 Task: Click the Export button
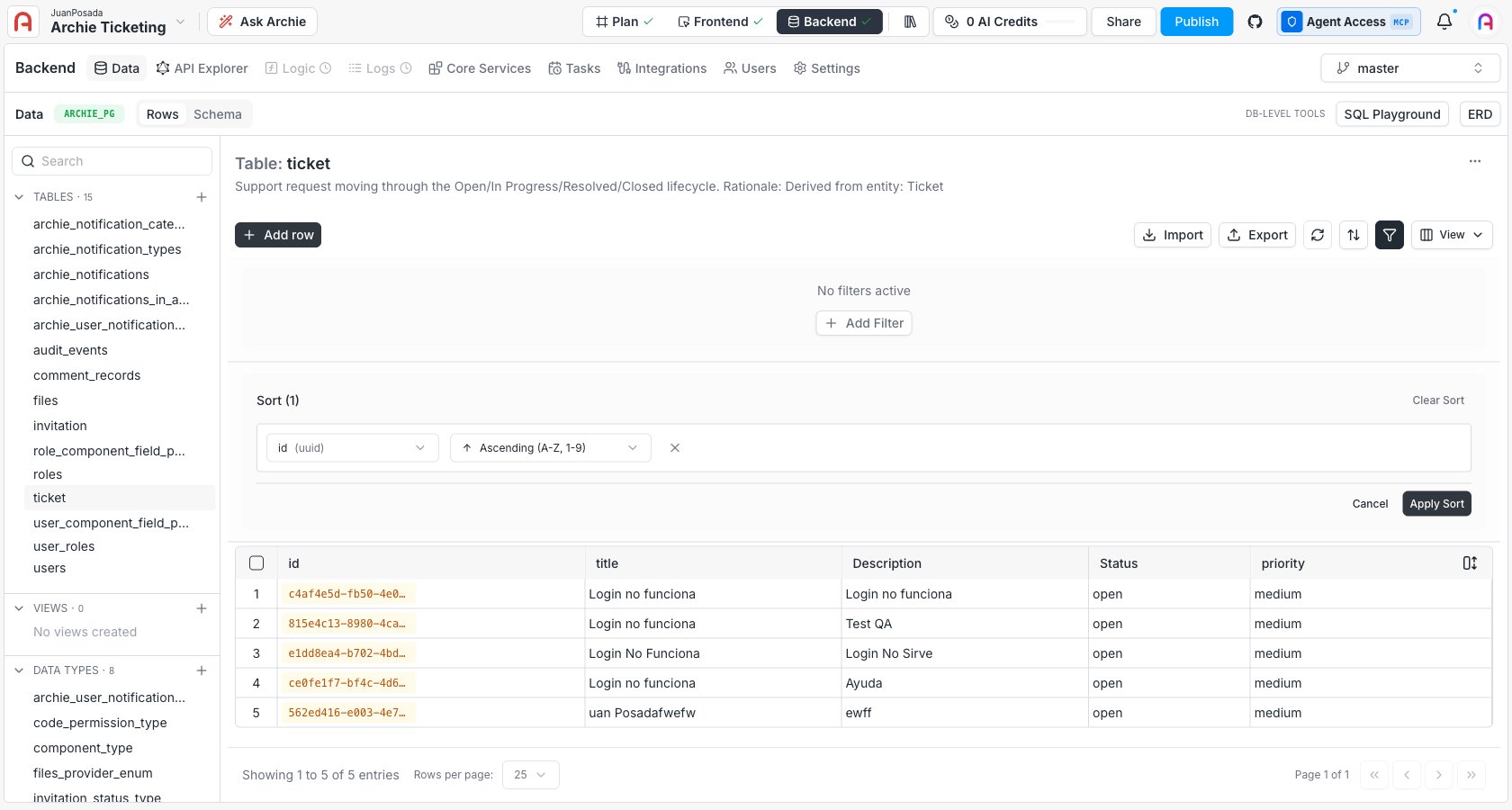click(x=1257, y=235)
